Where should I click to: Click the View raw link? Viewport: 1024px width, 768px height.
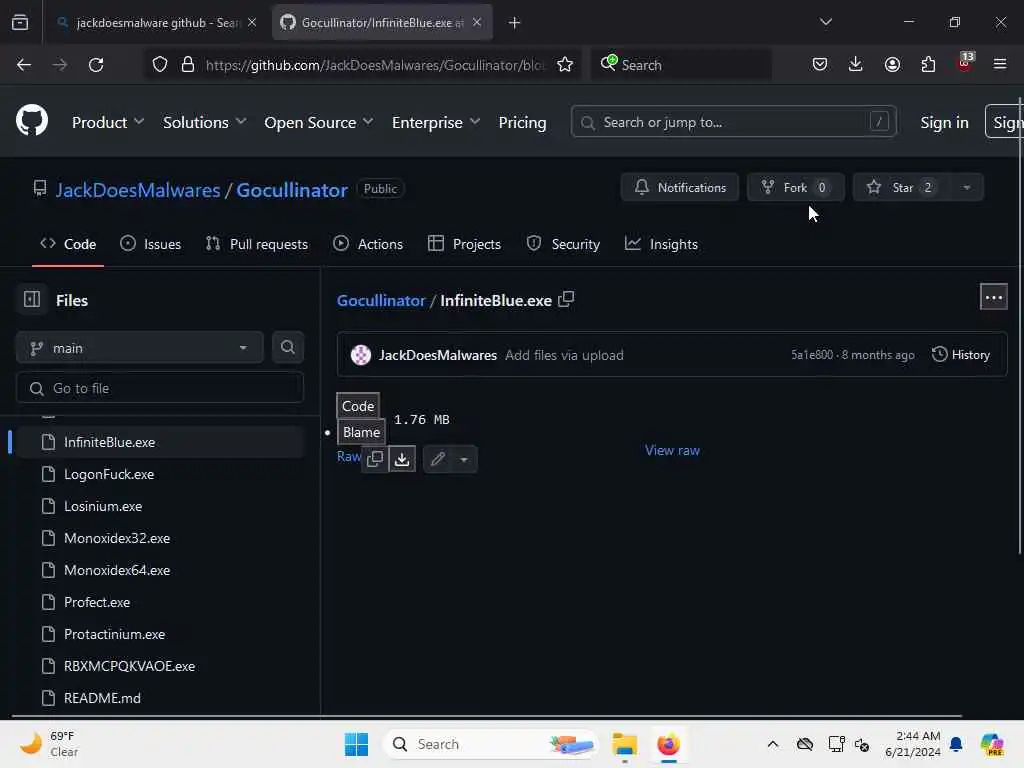point(672,450)
